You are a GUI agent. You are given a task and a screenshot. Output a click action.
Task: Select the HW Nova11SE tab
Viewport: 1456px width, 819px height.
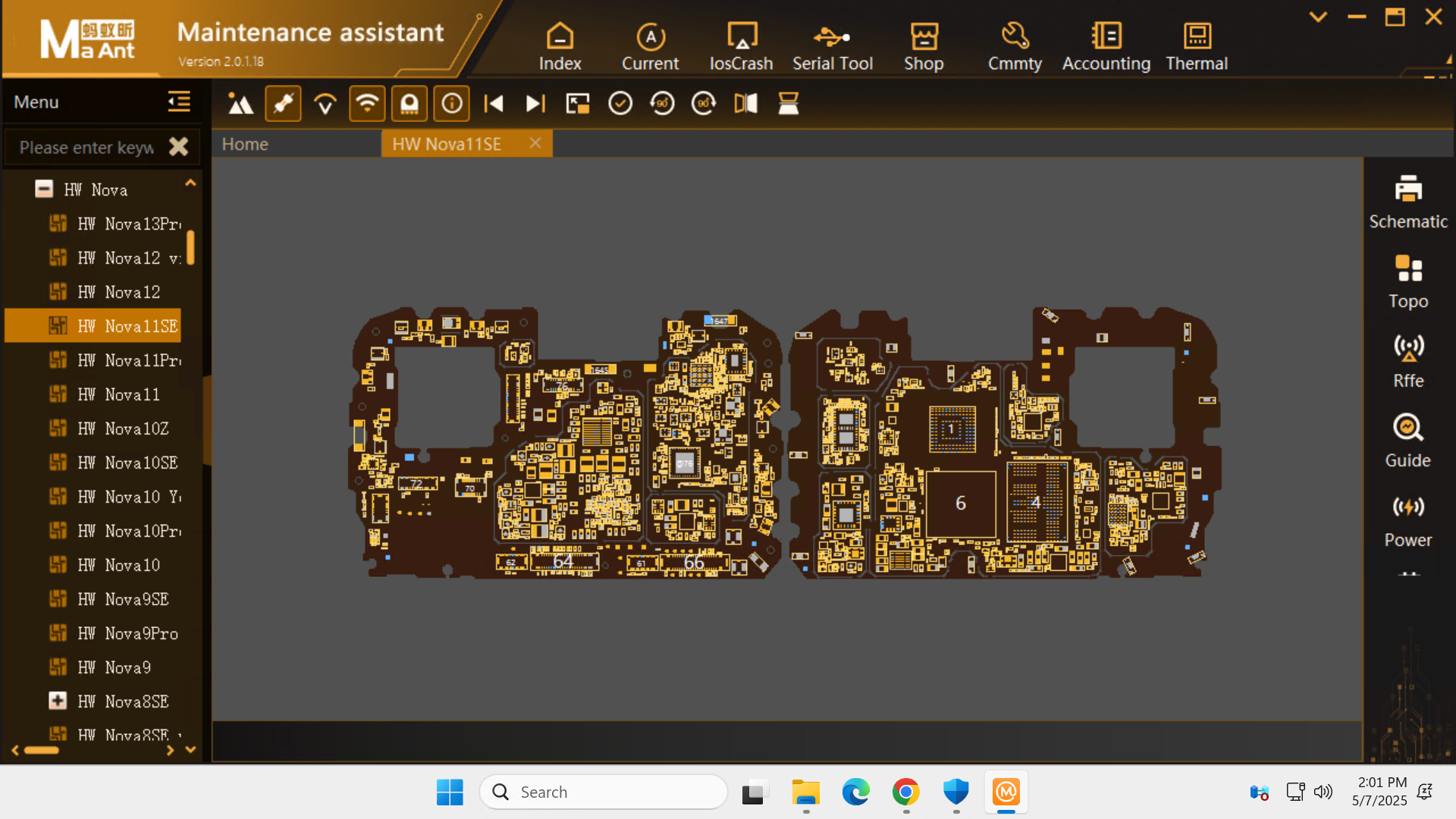[447, 144]
